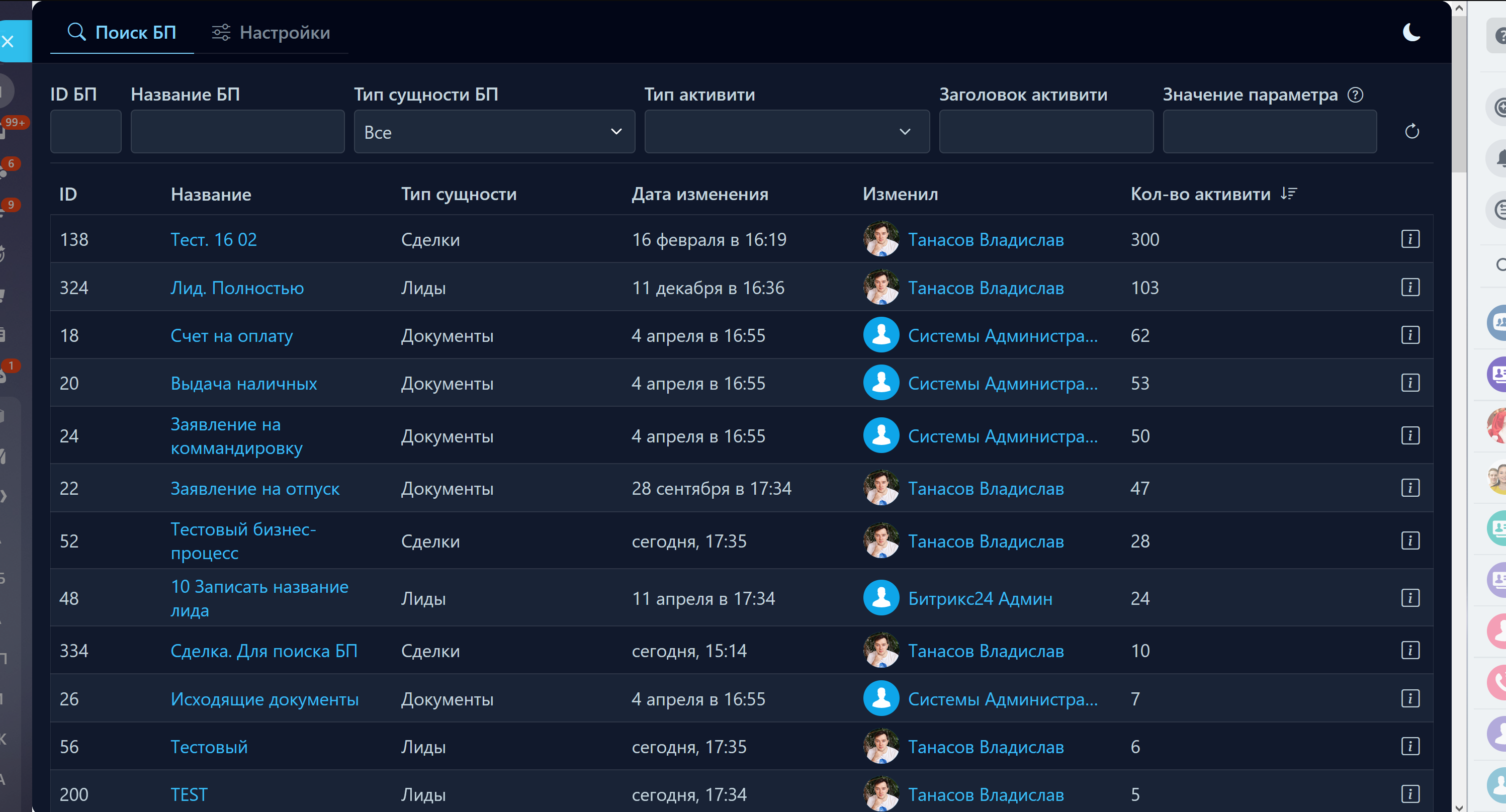1506x812 pixels.
Task: Click the blue close X button
Action: click(8, 42)
